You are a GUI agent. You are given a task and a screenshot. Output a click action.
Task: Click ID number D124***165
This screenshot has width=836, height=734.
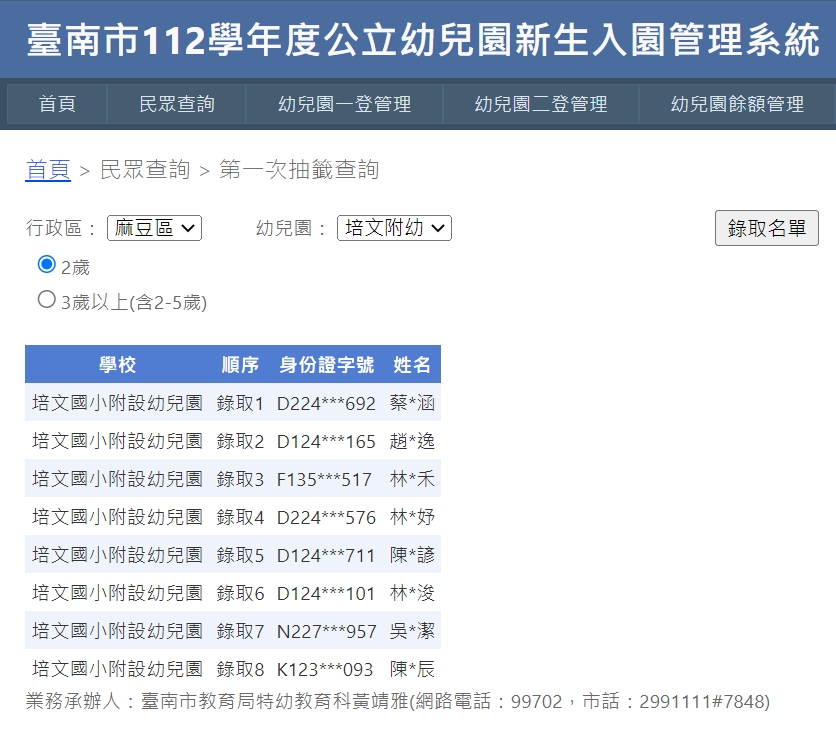(x=326, y=441)
